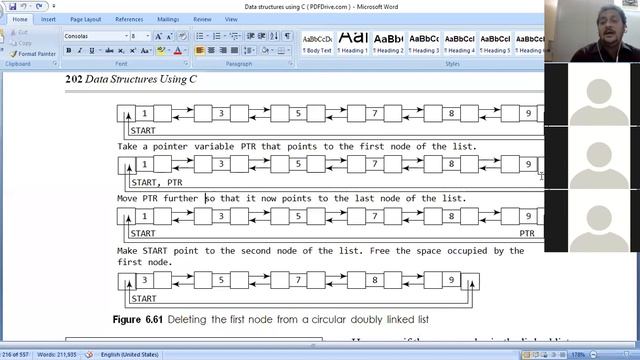Open the Change Case menu

coord(145,51)
